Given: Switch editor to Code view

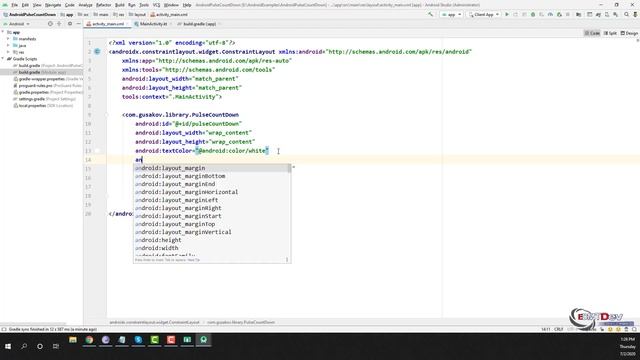Looking at the screenshot, I should (592, 33).
